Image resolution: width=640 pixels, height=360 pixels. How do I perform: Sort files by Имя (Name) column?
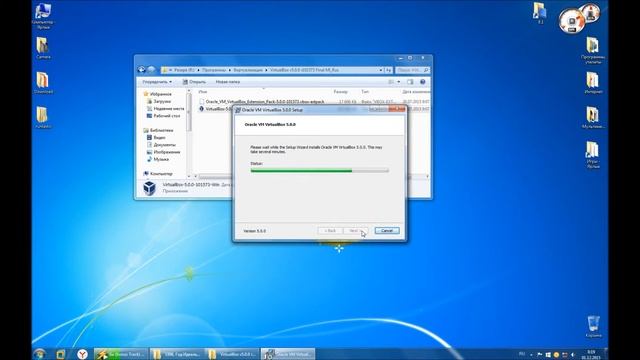coord(203,92)
